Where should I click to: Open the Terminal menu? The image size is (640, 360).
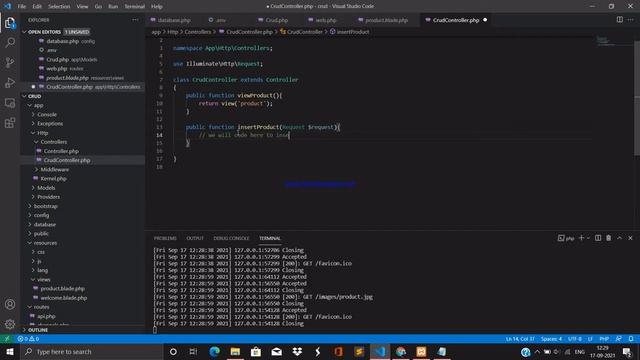134,7
